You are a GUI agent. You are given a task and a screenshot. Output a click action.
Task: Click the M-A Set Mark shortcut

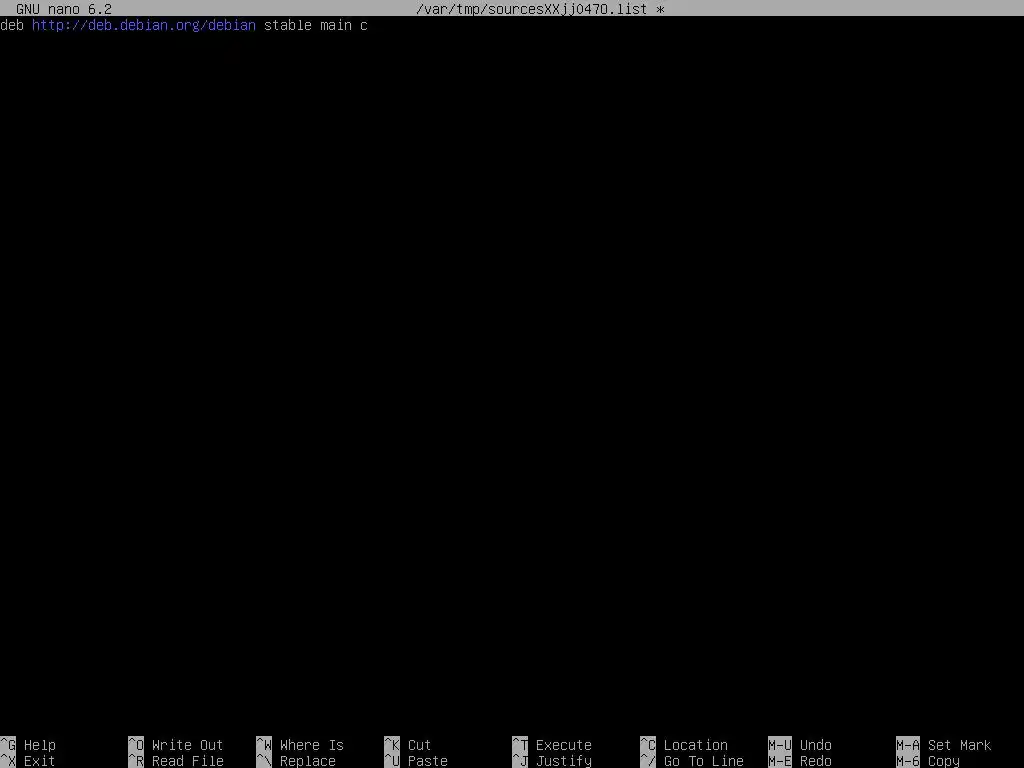pos(944,745)
